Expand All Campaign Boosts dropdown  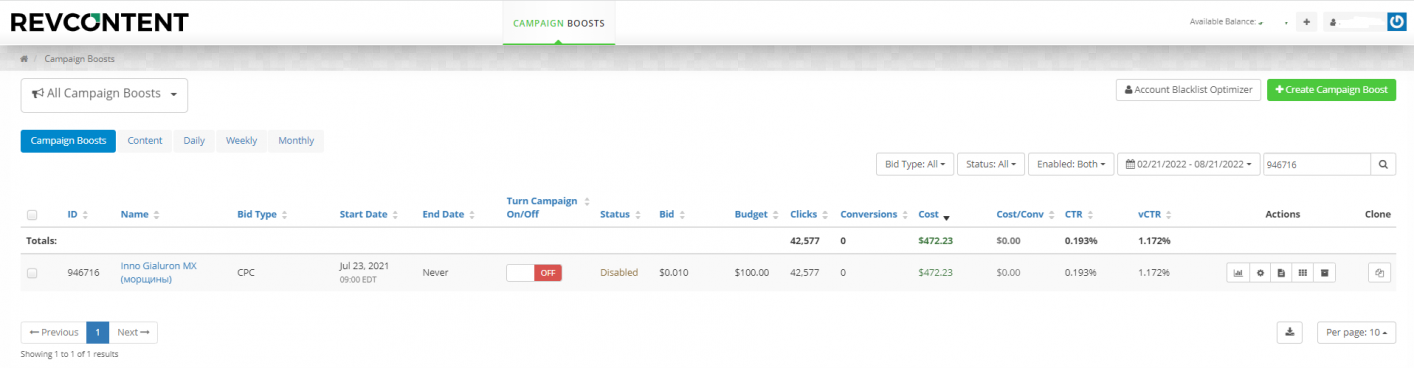(x=104, y=94)
